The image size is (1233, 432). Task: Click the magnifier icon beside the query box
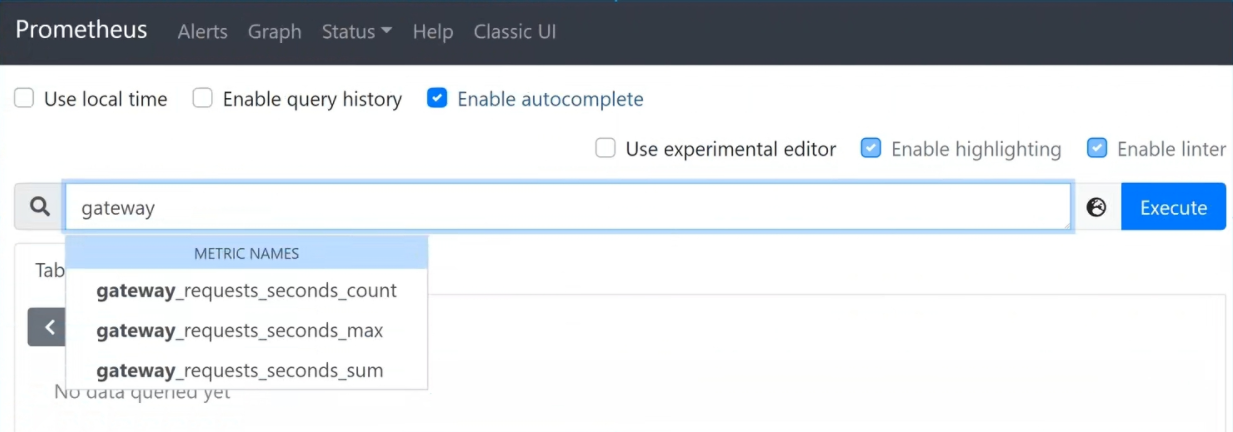pyautogui.click(x=40, y=207)
